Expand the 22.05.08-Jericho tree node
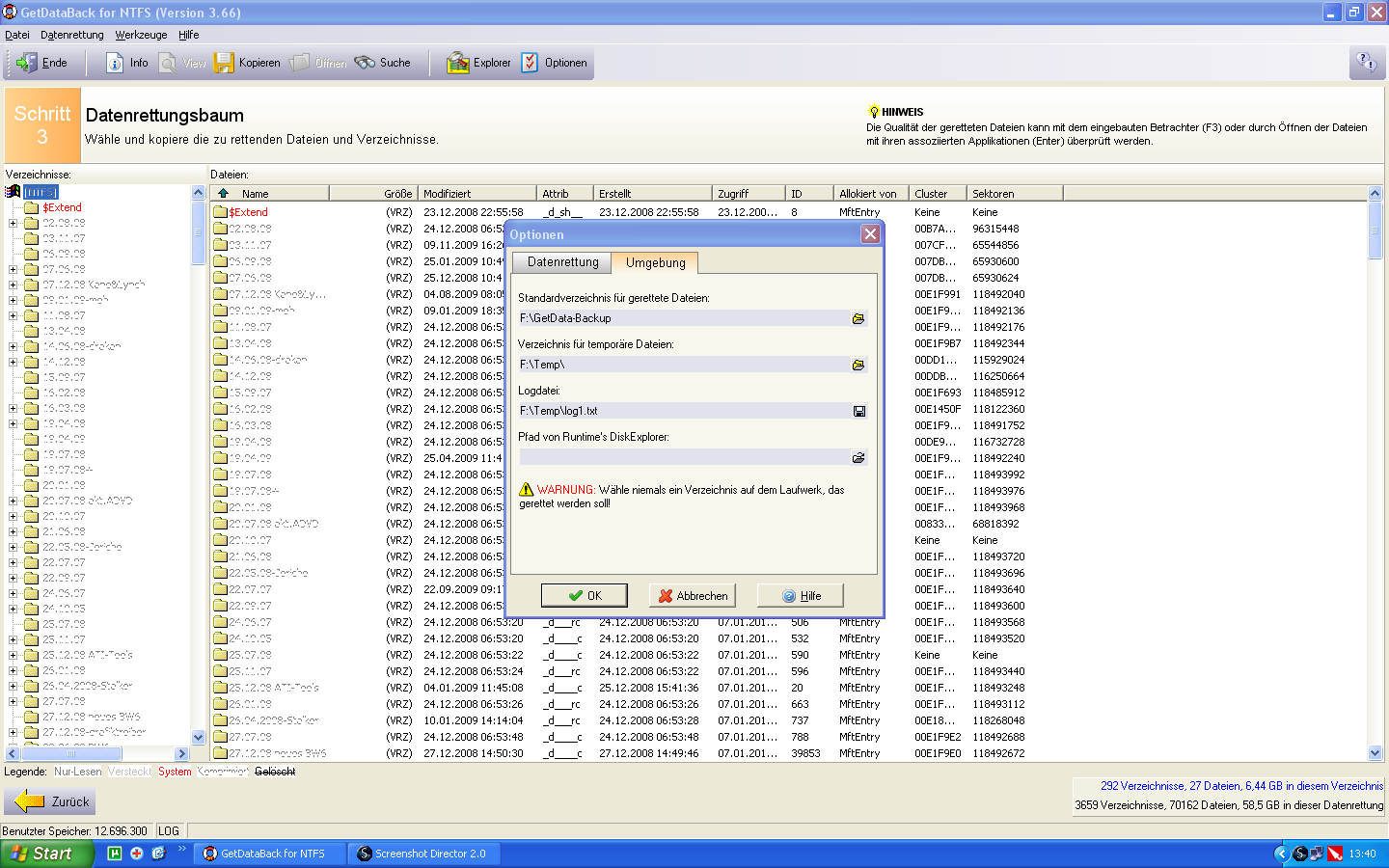Viewport: 1389px width, 868px height. [14, 547]
